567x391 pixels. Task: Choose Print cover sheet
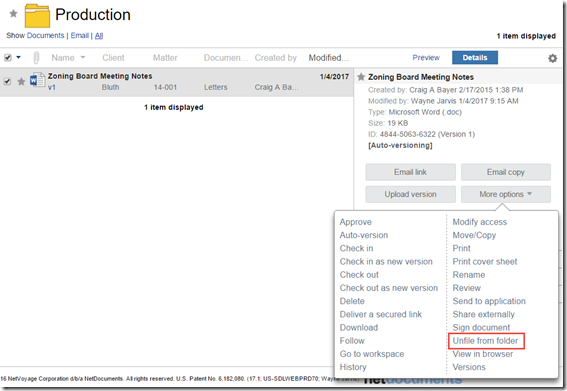pyautogui.click(x=485, y=262)
